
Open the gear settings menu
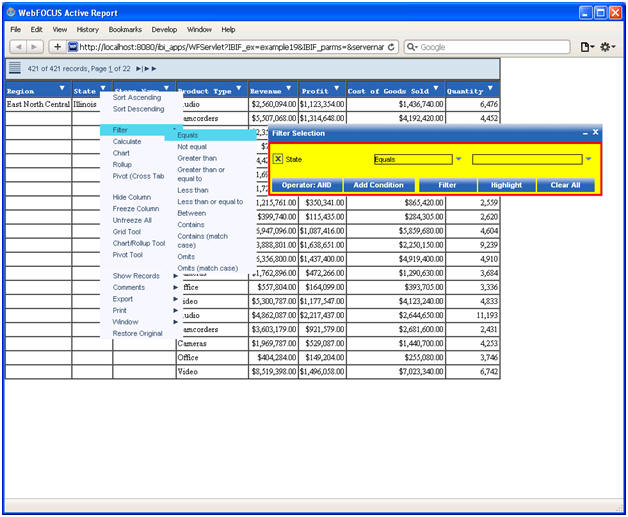click(x=607, y=47)
